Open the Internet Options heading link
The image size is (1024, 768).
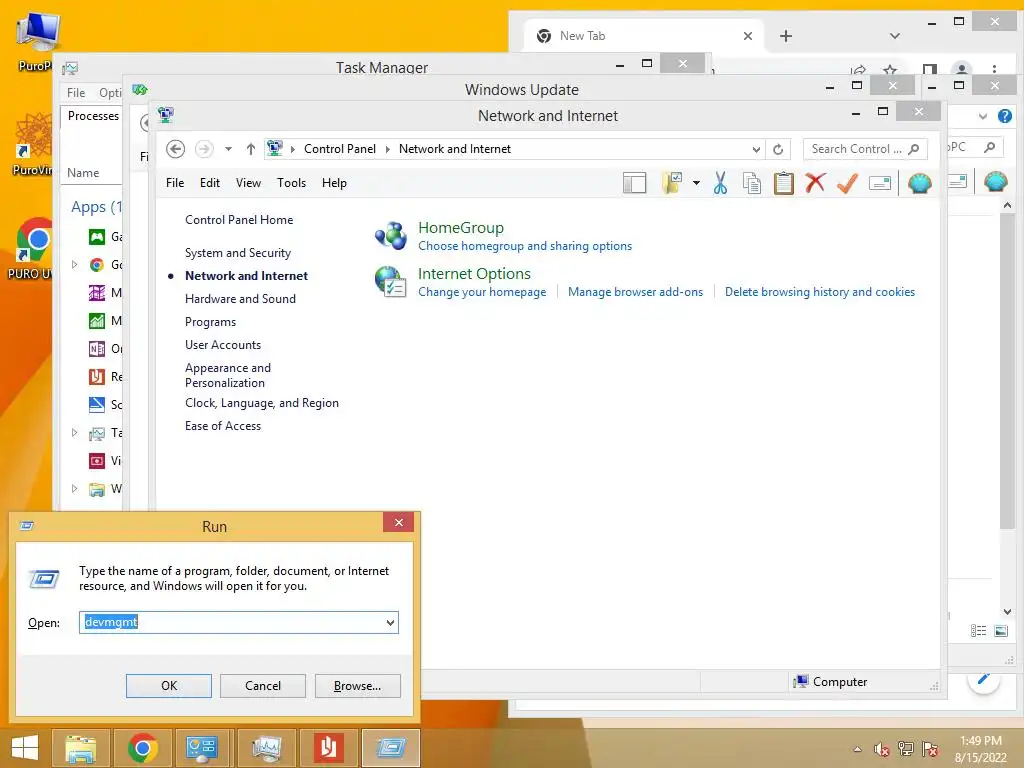(x=474, y=274)
